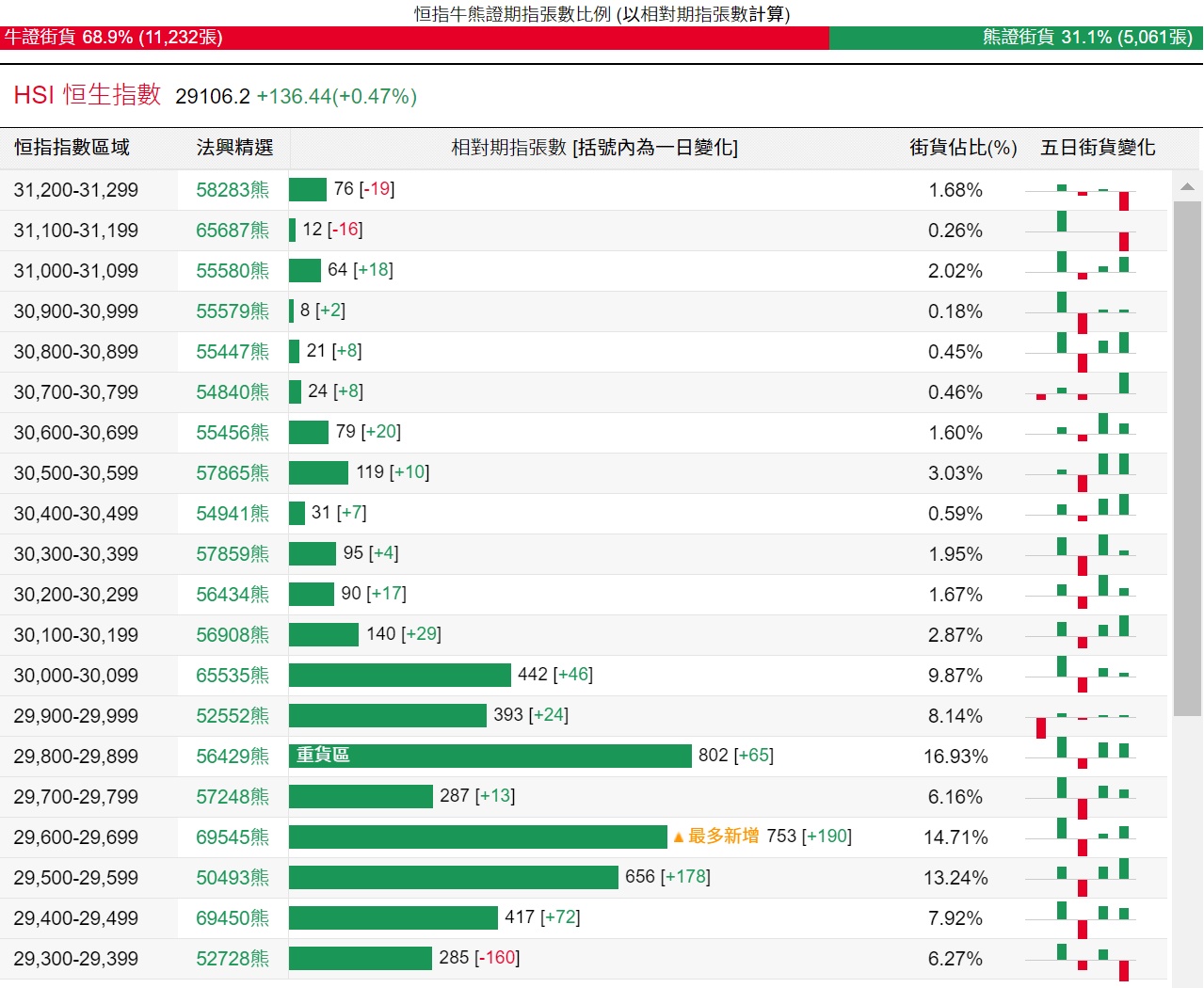
Task: Click value 140 [+29]
Action: pos(404,634)
